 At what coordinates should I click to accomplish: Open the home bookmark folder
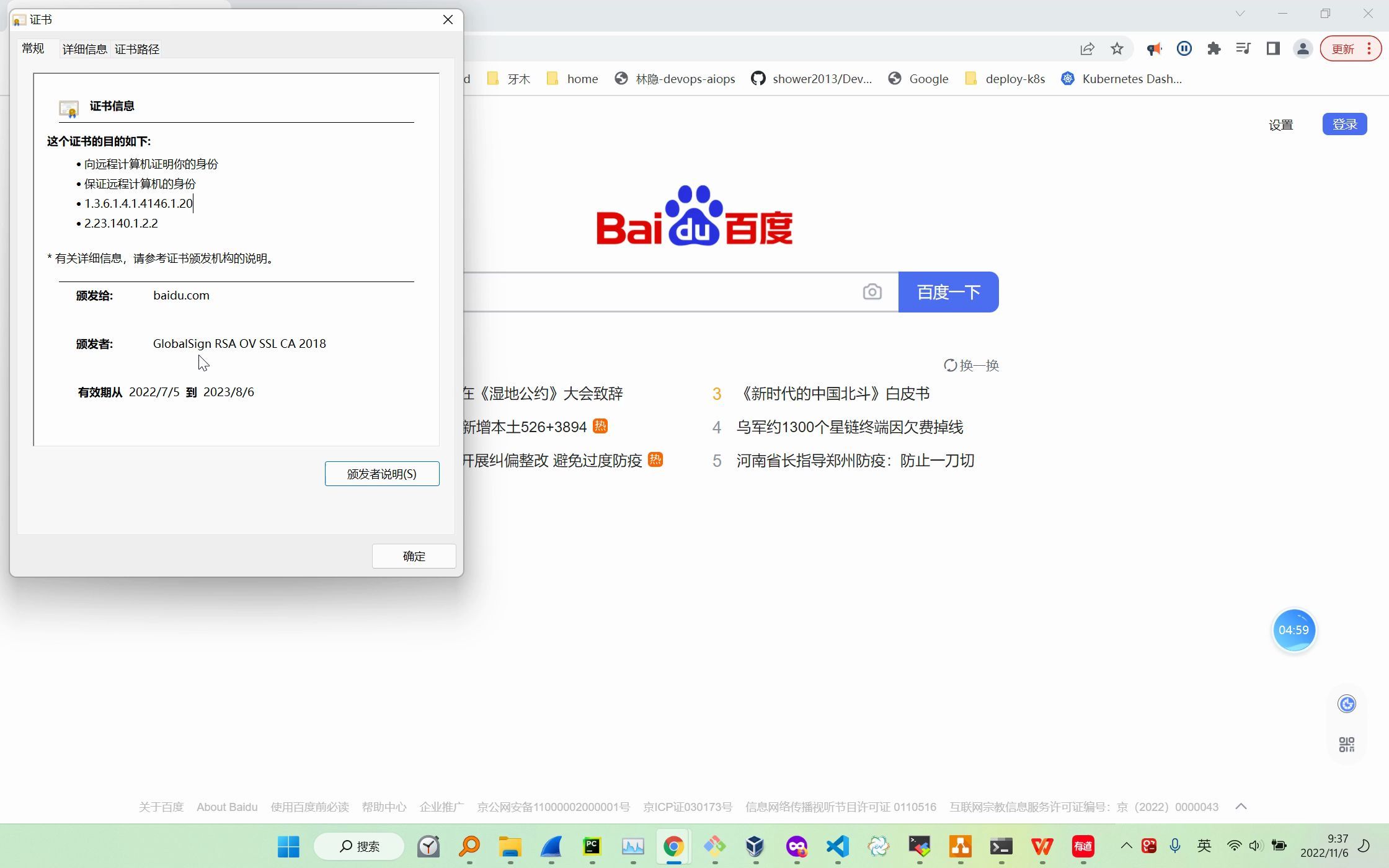[x=572, y=79]
